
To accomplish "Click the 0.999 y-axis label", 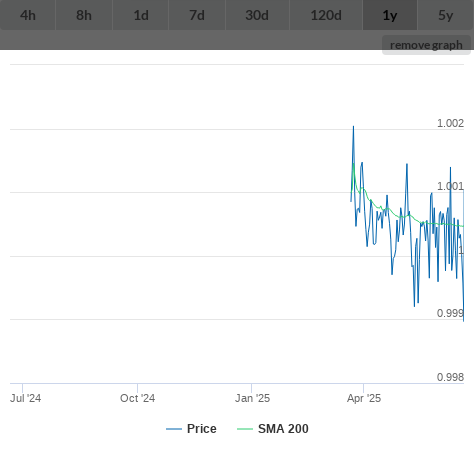I will pos(450,313).
